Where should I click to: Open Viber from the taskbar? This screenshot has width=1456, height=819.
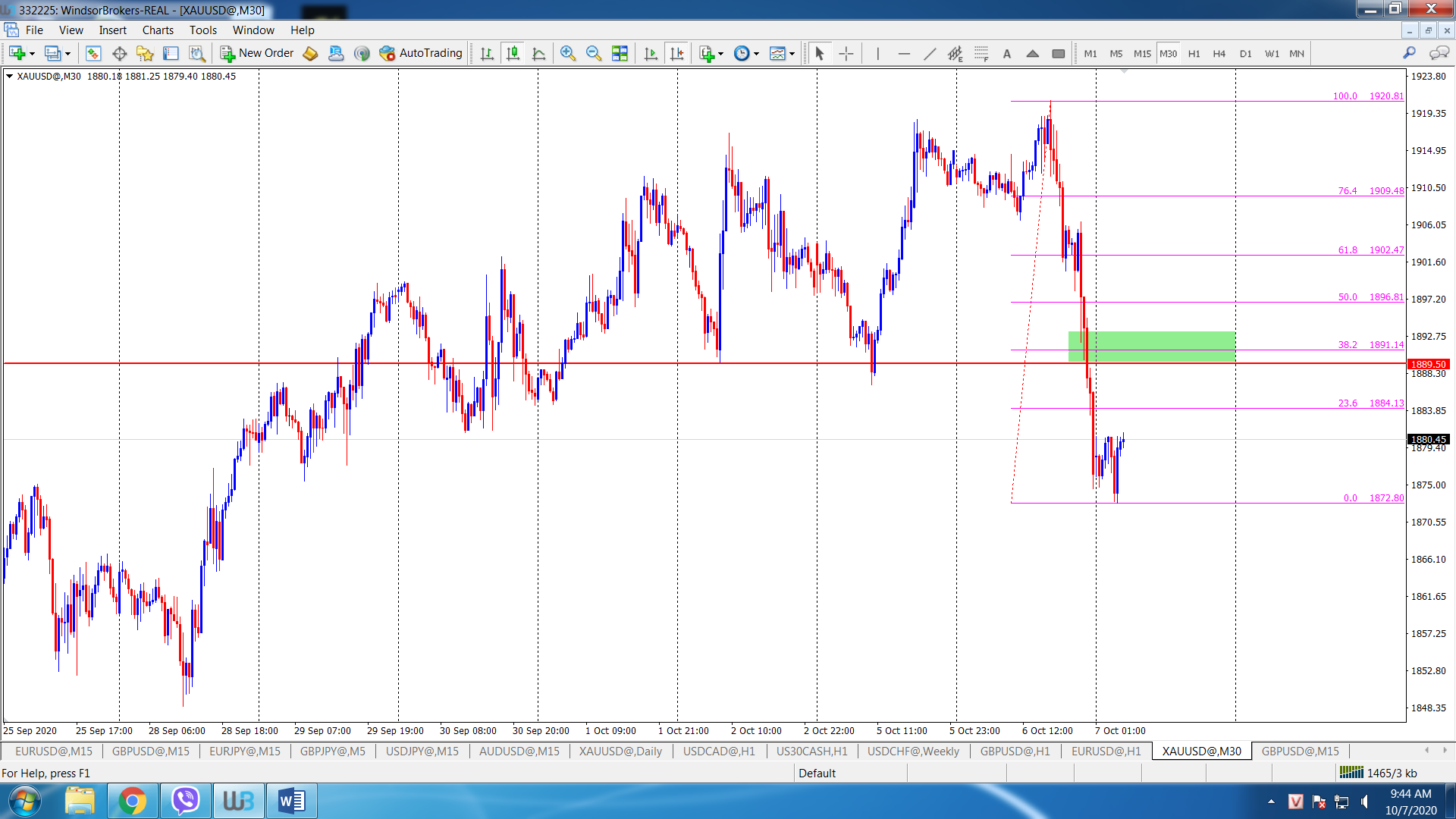[x=185, y=801]
